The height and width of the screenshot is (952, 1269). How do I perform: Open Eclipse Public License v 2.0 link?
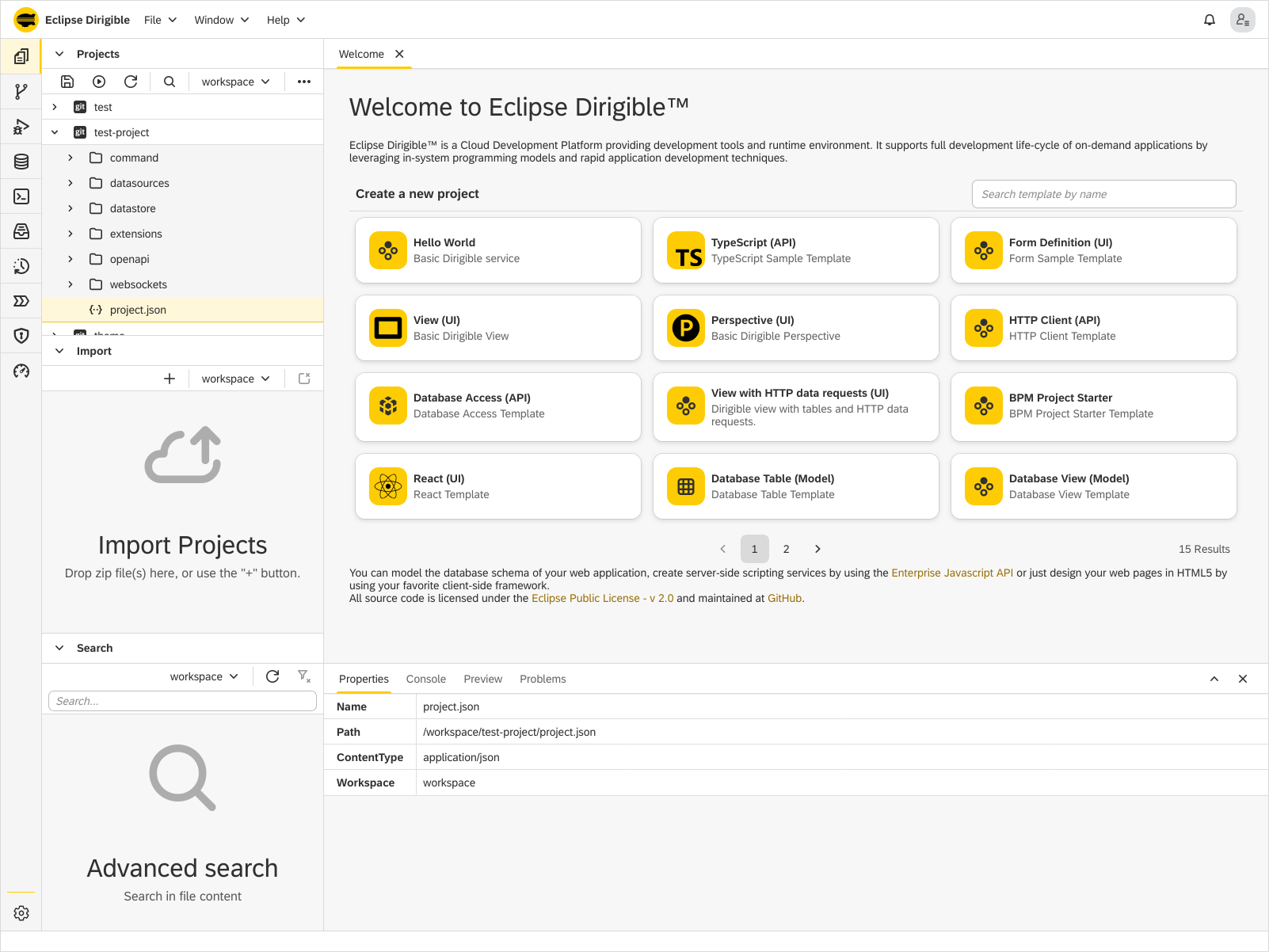(x=603, y=598)
